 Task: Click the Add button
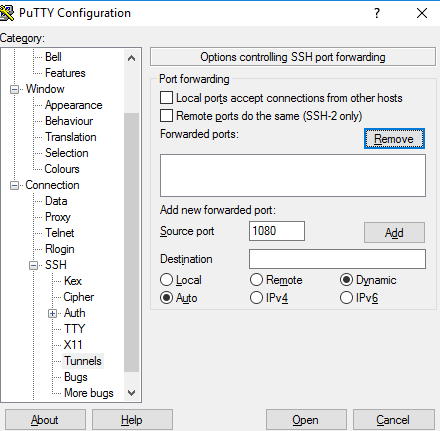pyautogui.click(x=394, y=233)
